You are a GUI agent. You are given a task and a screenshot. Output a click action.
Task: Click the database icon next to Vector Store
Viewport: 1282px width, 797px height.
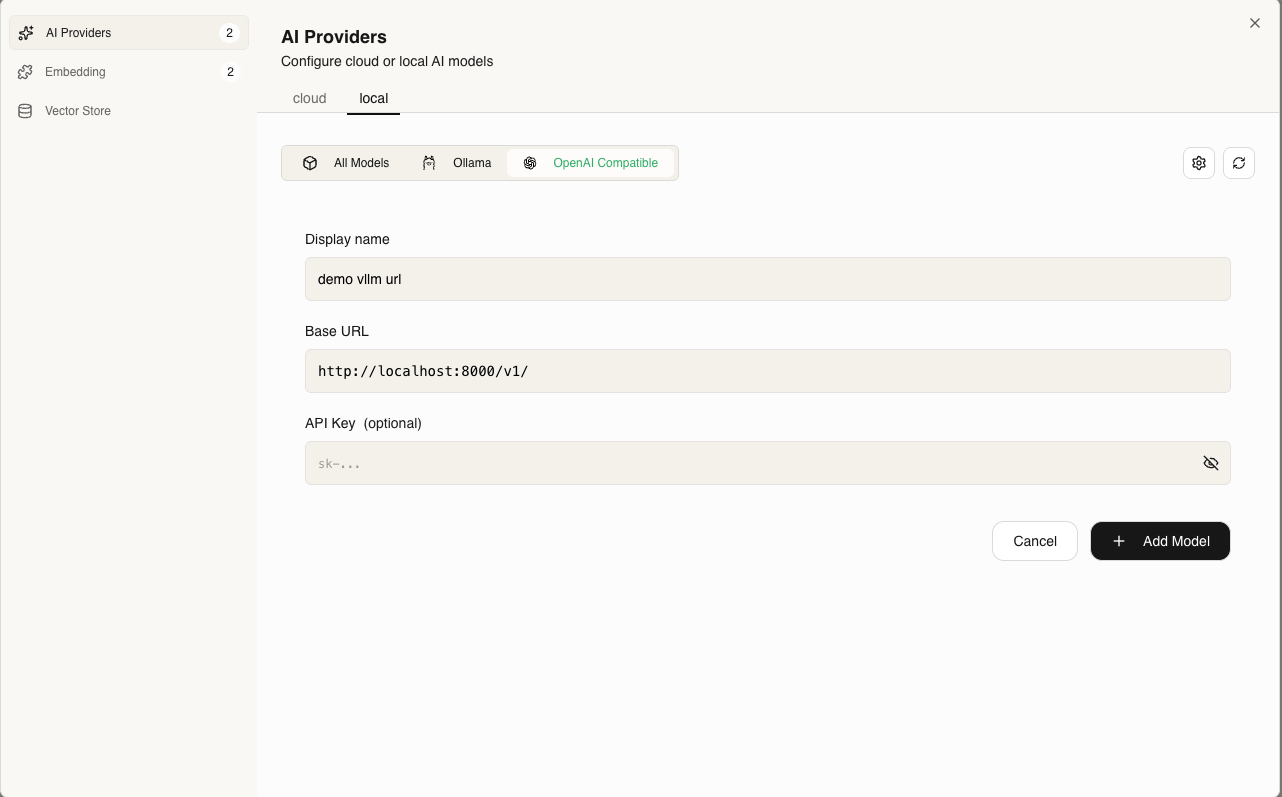(24, 110)
